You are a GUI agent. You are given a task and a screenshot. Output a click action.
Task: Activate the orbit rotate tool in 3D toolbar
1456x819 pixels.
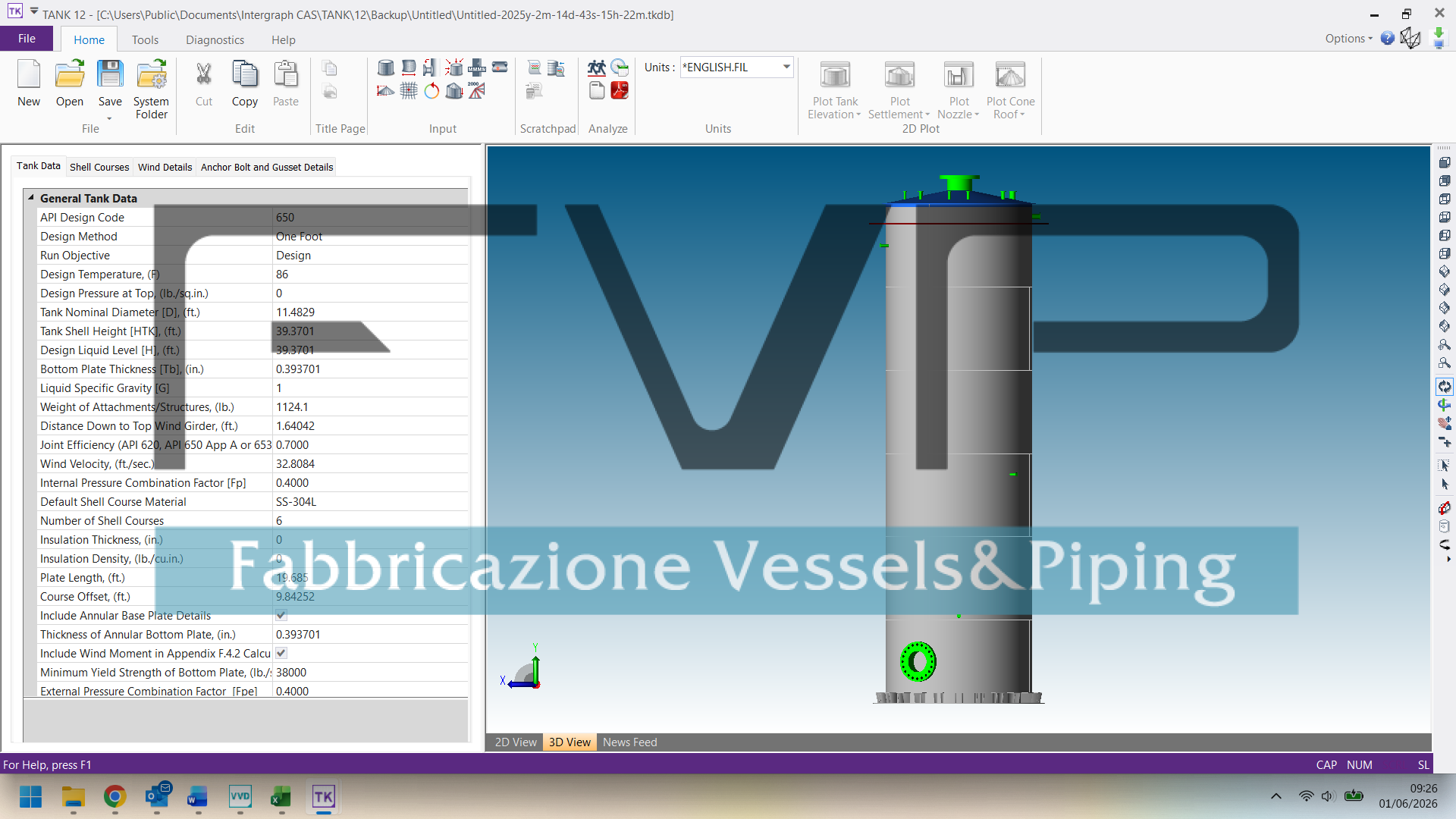click(1445, 387)
